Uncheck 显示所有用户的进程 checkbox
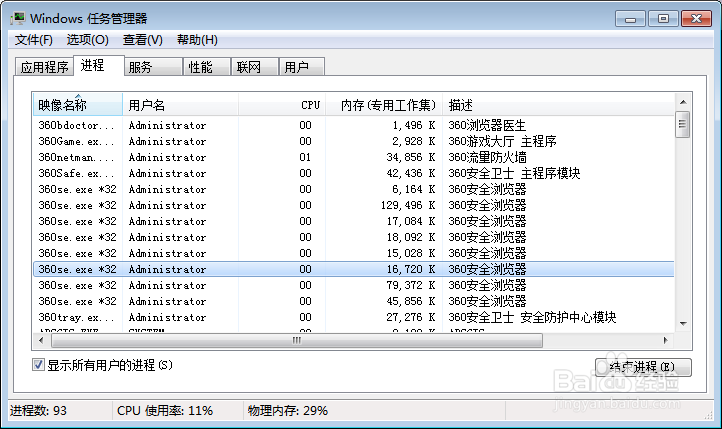 (38, 365)
